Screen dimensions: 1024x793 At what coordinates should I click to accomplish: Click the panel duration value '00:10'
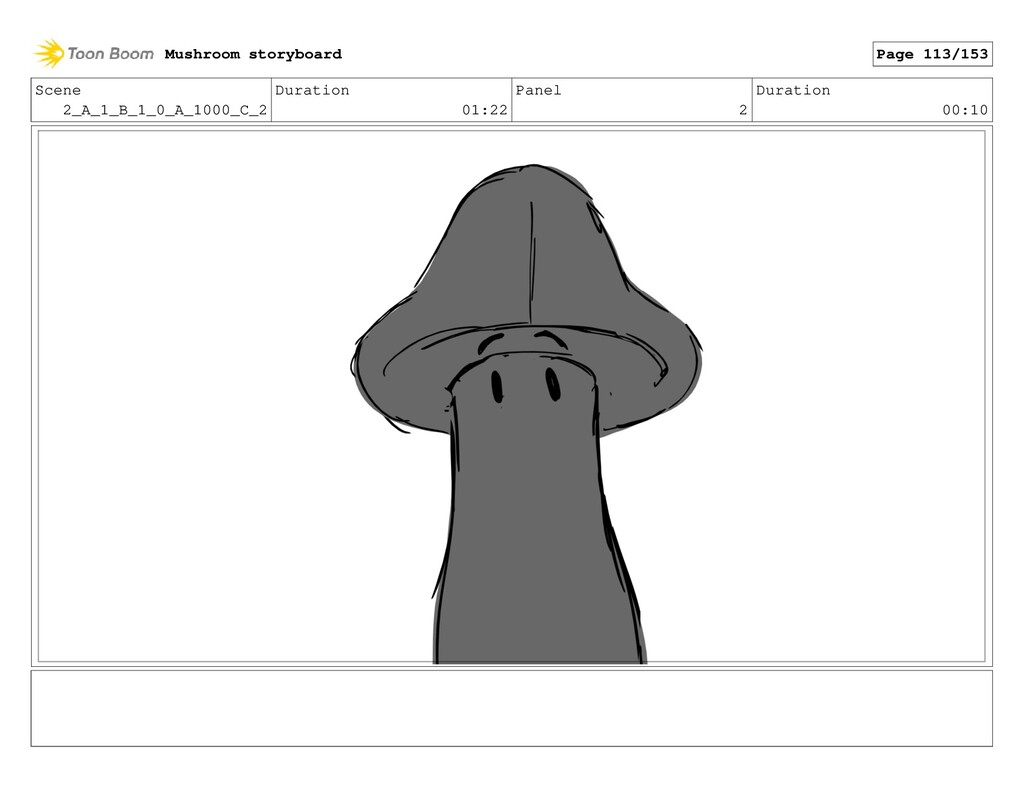point(965,110)
